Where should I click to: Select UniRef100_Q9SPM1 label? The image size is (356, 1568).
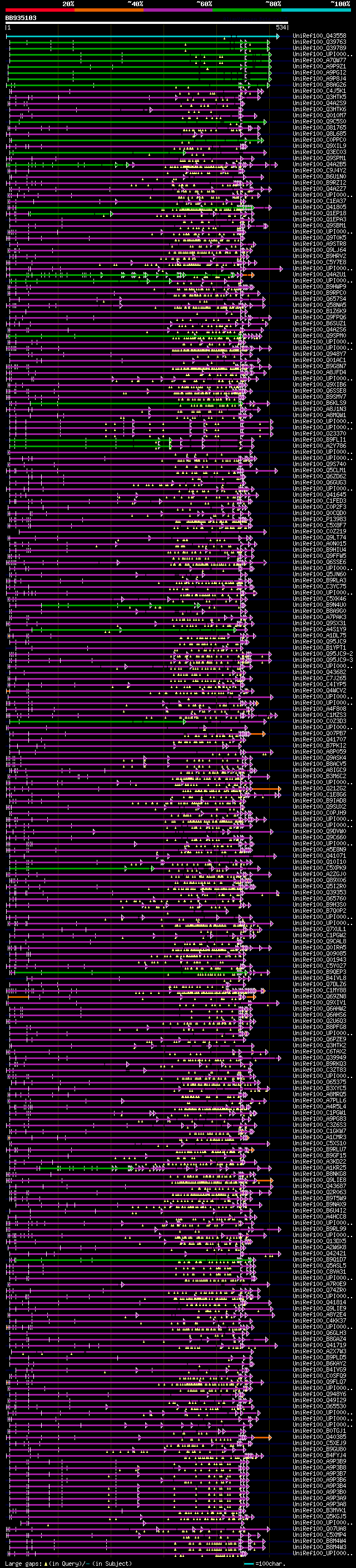pos(319,159)
